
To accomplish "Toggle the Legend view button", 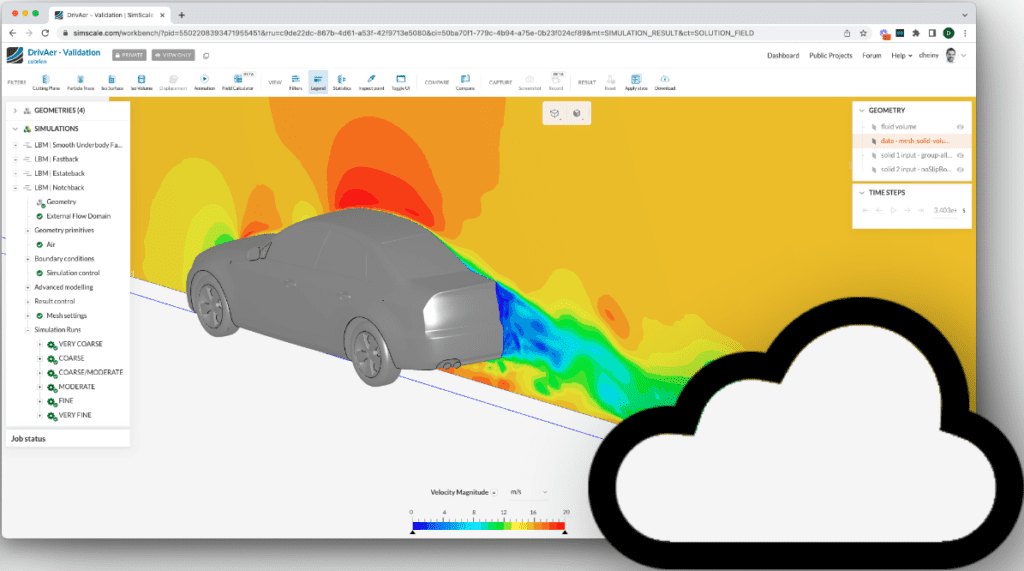I will pyautogui.click(x=318, y=82).
